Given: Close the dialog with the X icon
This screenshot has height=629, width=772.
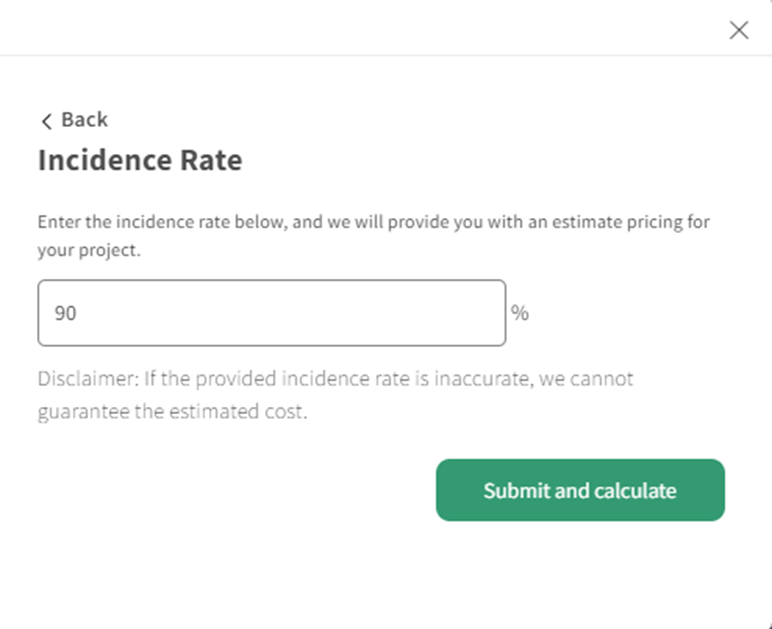Looking at the screenshot, I should pyautogui.click(x=739, y=30).
